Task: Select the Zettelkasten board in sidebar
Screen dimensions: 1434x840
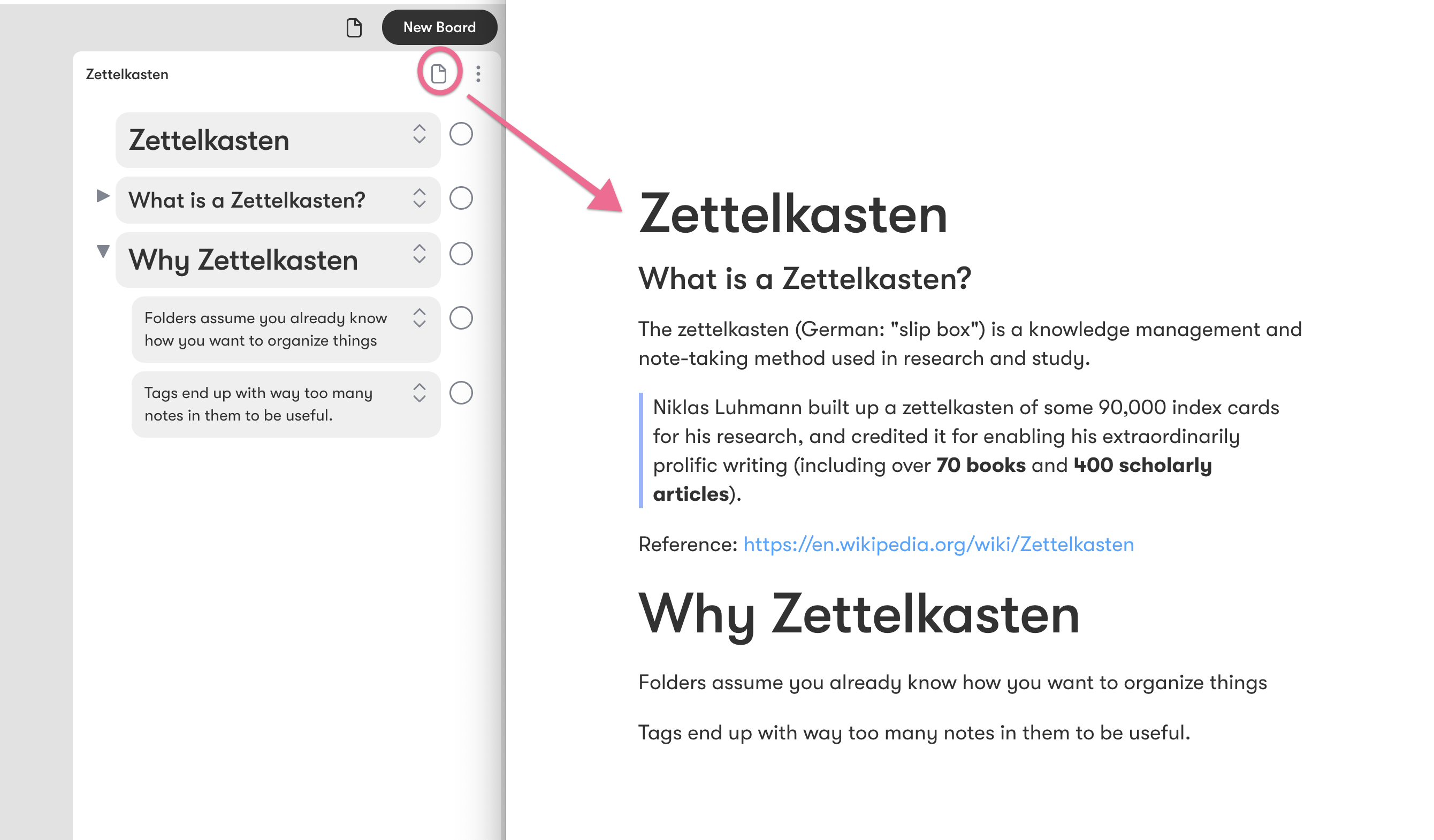Action: [x=128, y=74]
